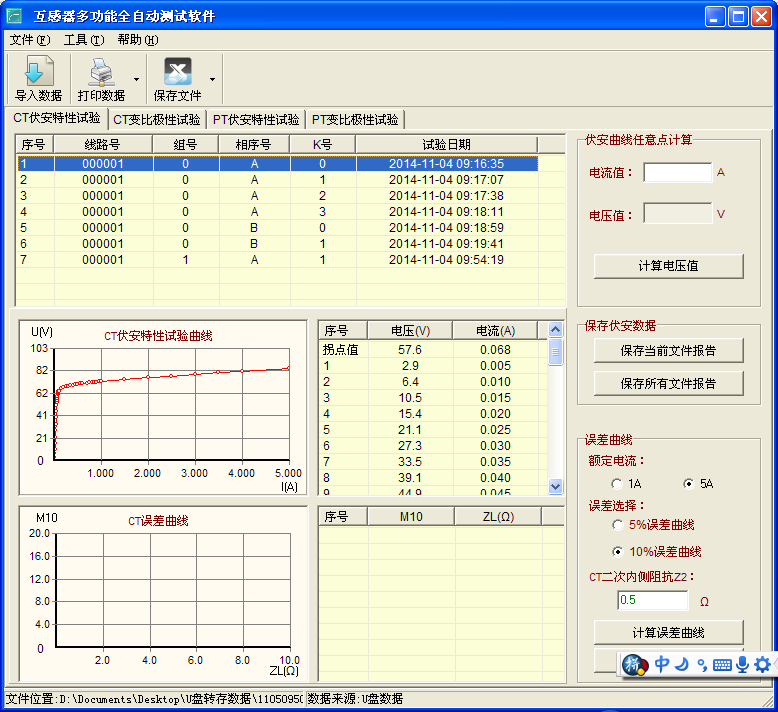Open the 工具(T) menu
Screen dimensions: 778x712
pyautogui.click(x=84, y=40)
